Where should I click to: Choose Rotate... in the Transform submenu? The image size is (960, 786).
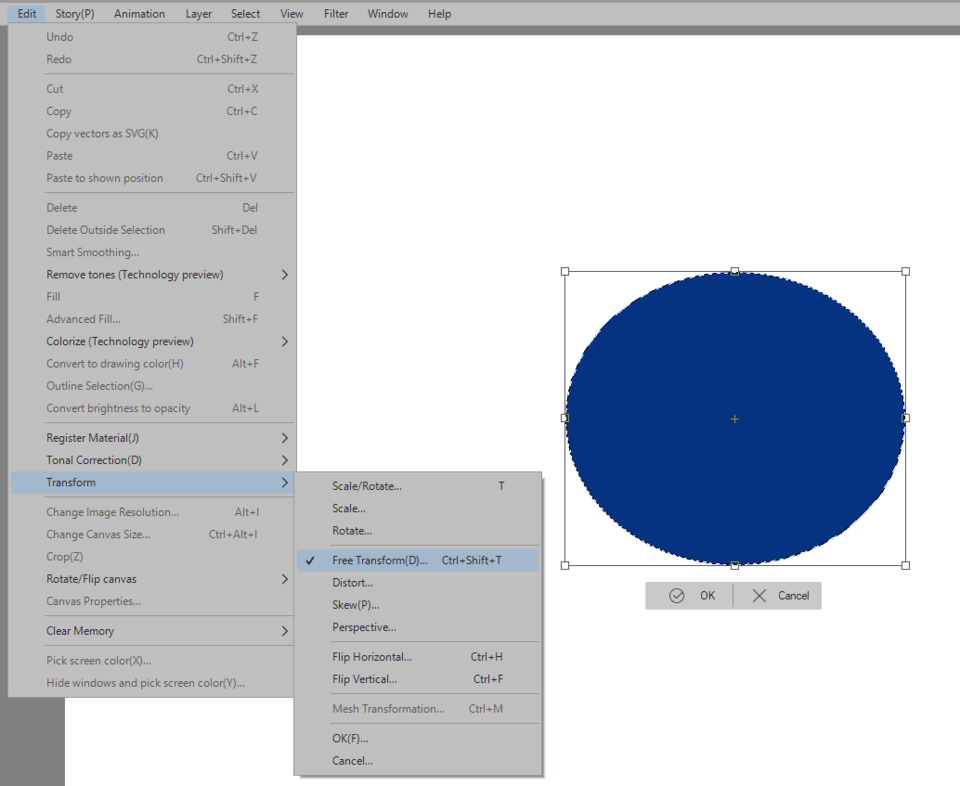coord(418,531)
